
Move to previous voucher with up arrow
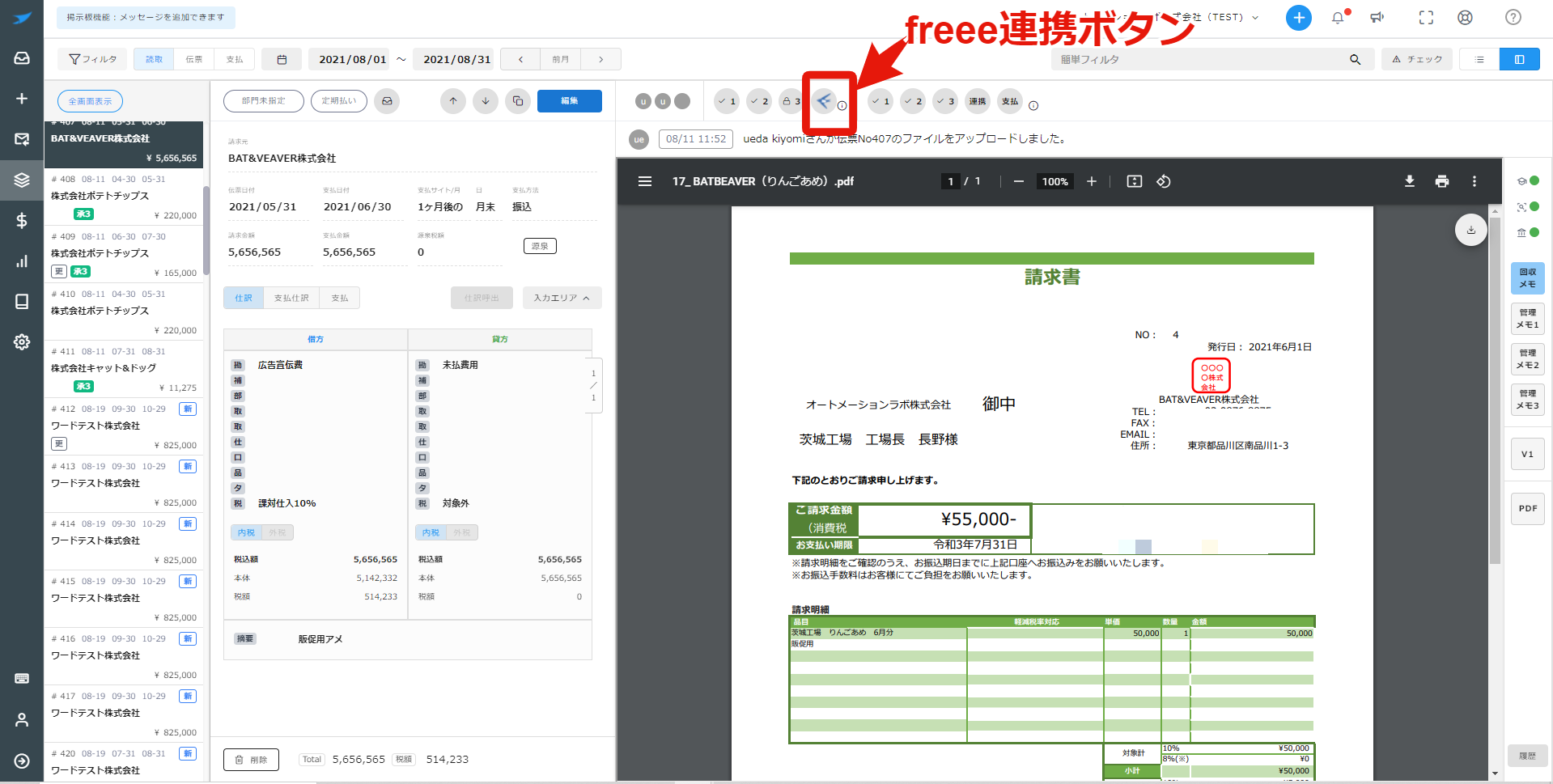coord(453,101)
